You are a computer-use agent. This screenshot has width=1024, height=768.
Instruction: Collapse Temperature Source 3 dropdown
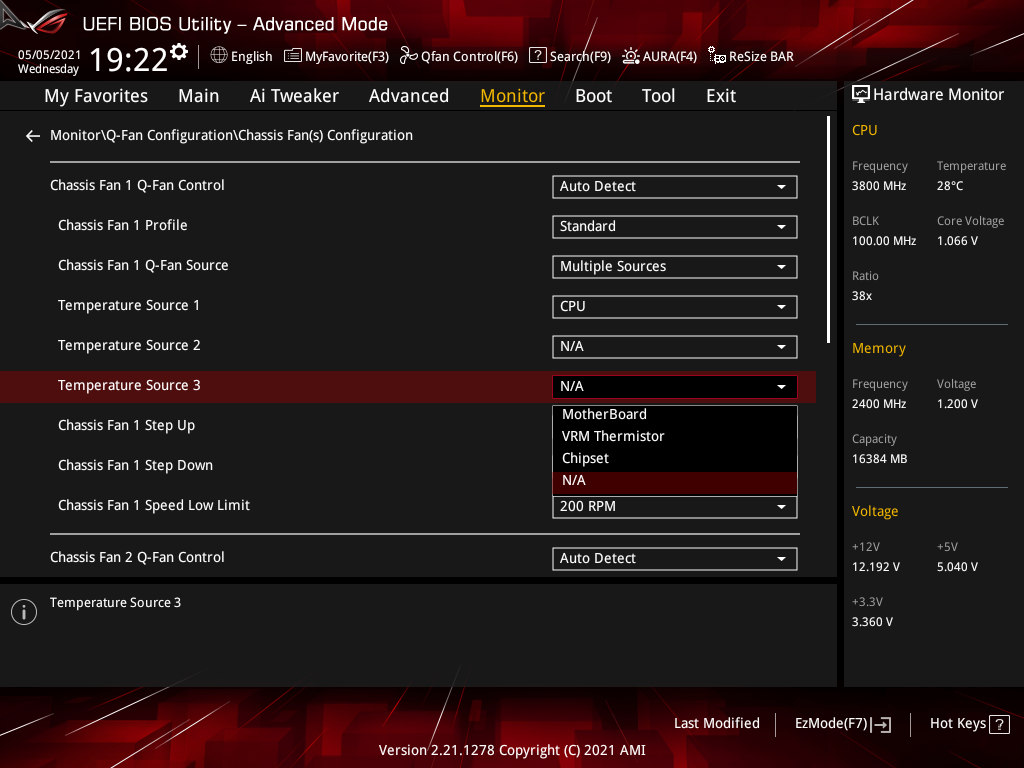tap(675, 387)
